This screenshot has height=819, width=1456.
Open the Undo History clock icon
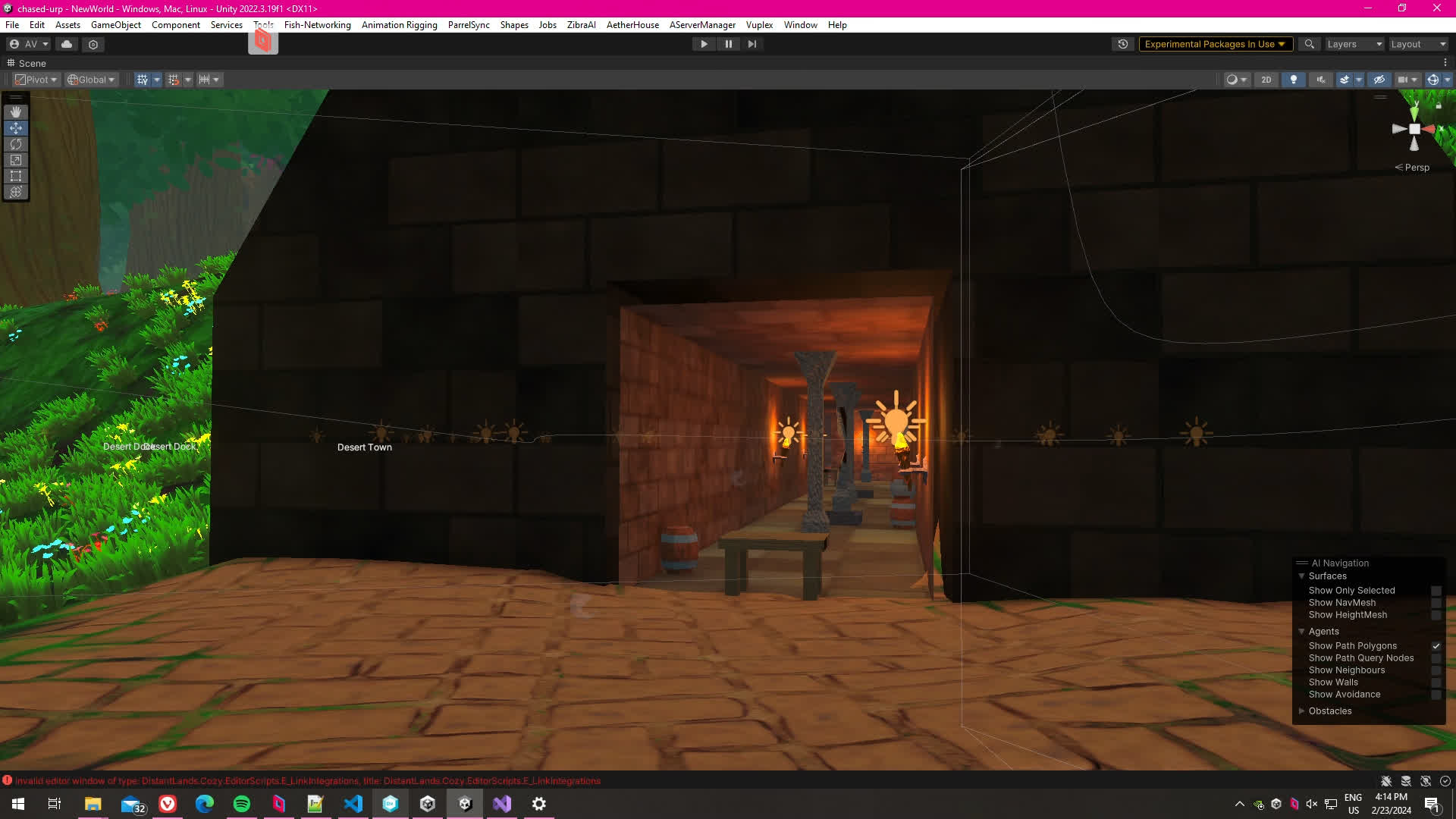(1123, 44)
